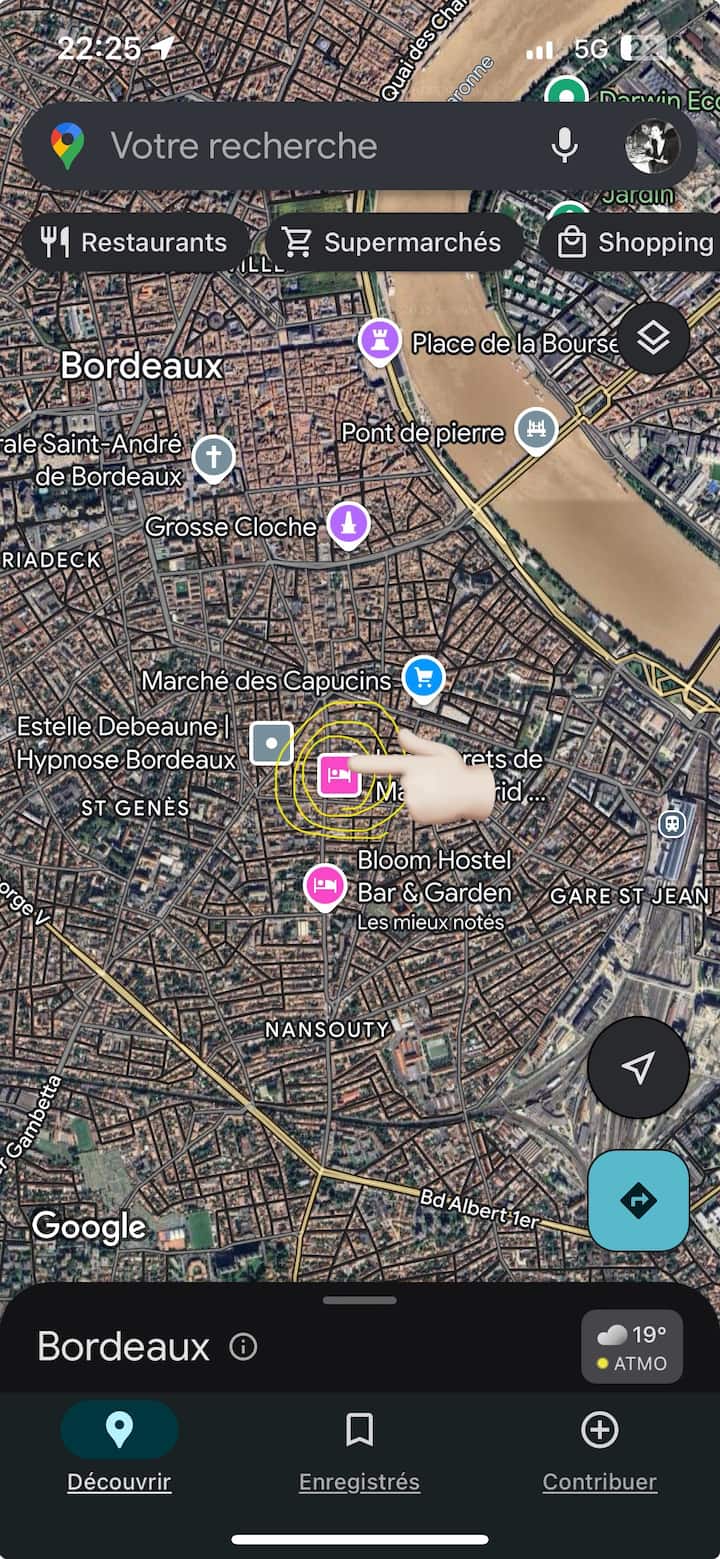Filter by Restaurants chip
Viewport: 720px width, 1559px height.
pos(135,242)
